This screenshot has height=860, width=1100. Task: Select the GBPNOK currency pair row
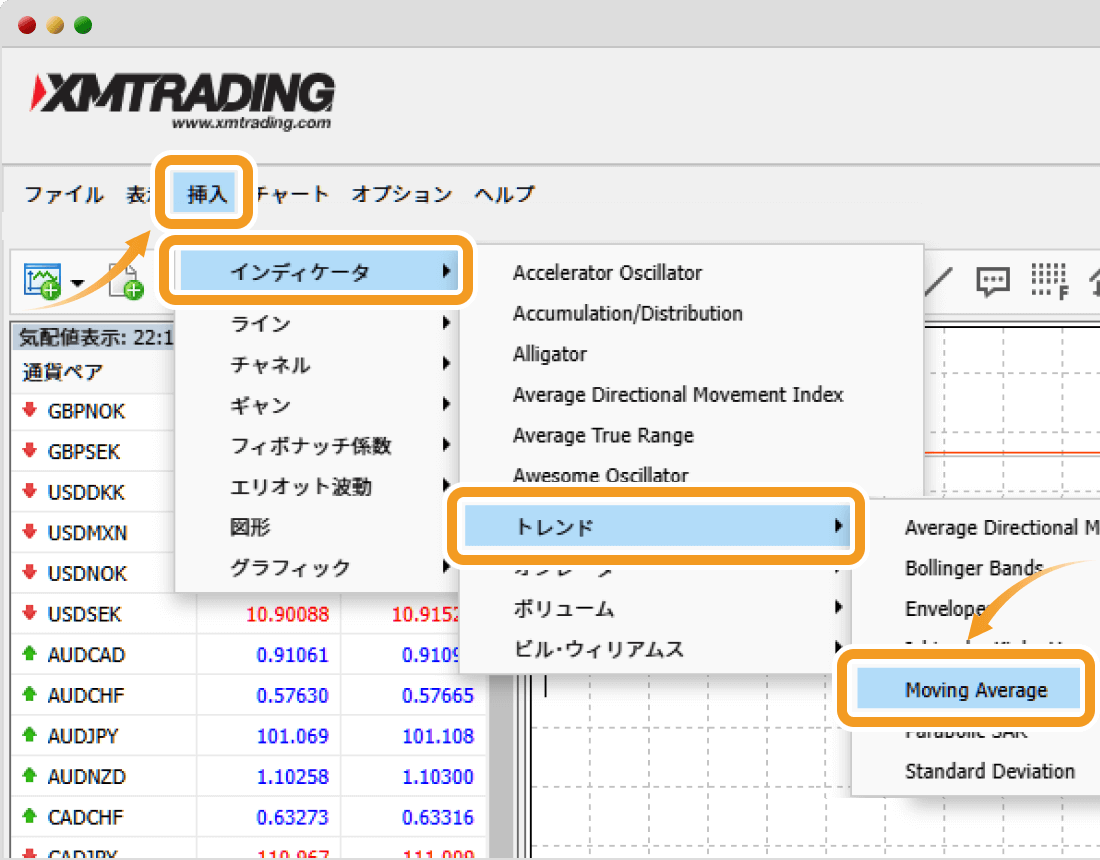tap(93, 411)
